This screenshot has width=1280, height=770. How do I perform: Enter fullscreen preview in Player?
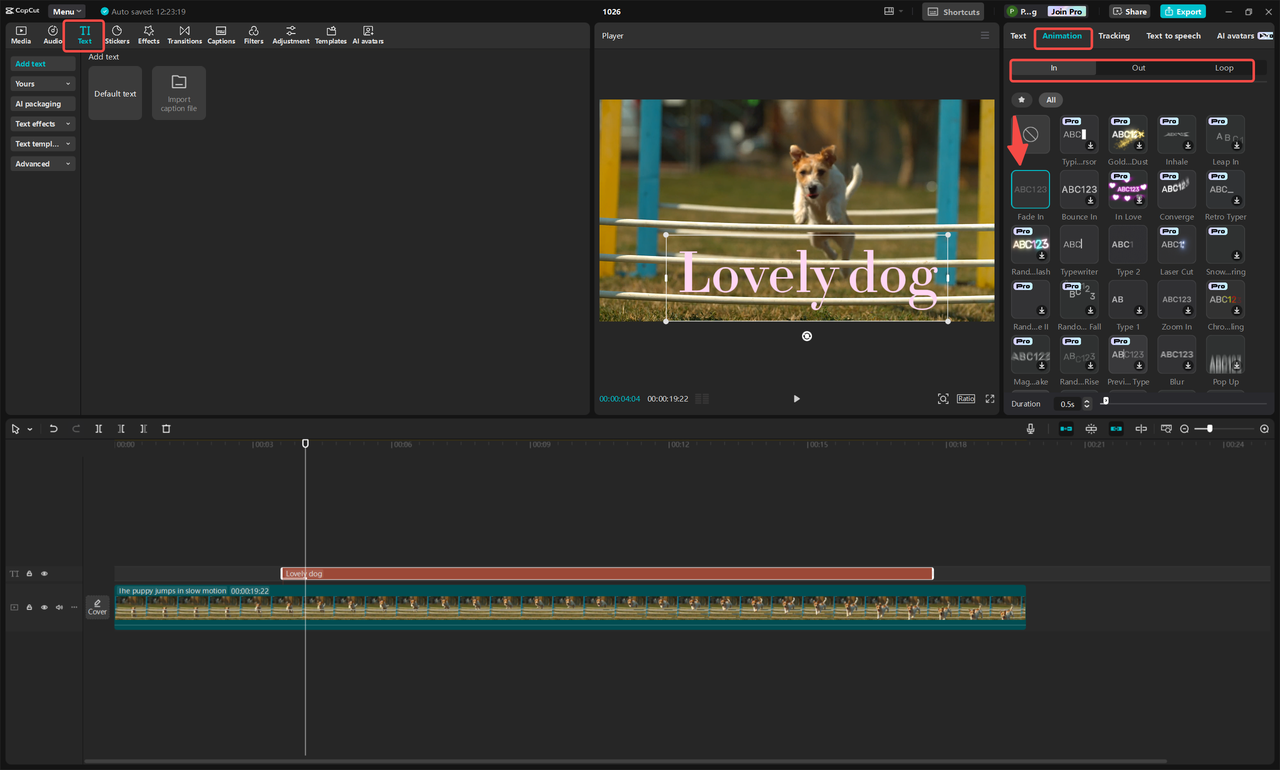tap(990, 399)
